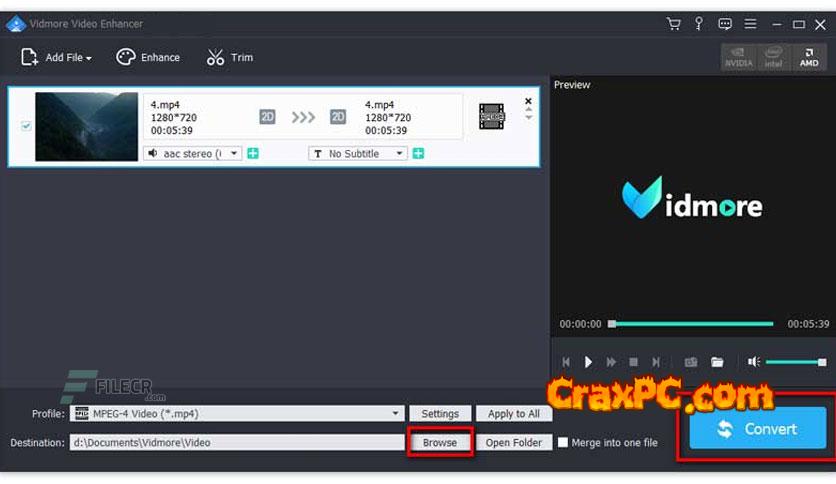Viewport: 836px width, 484px height.
Task: Browse for destination folder
Action: 440,442
